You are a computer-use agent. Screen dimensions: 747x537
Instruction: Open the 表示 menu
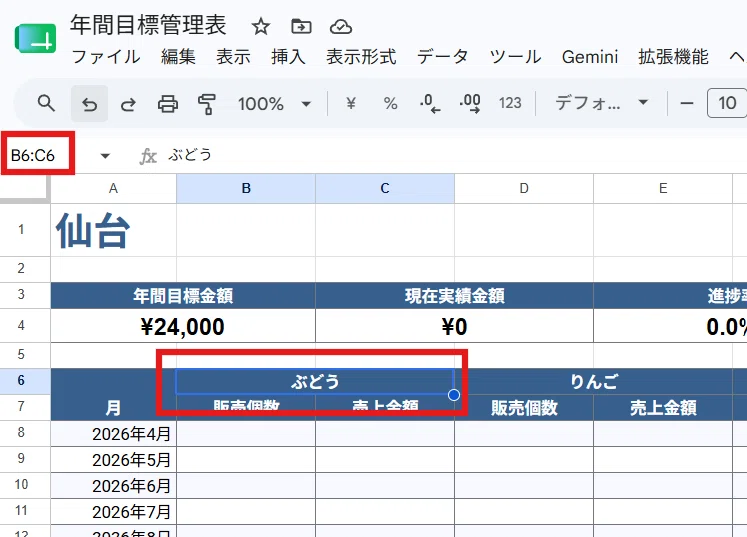pos(233,57)
